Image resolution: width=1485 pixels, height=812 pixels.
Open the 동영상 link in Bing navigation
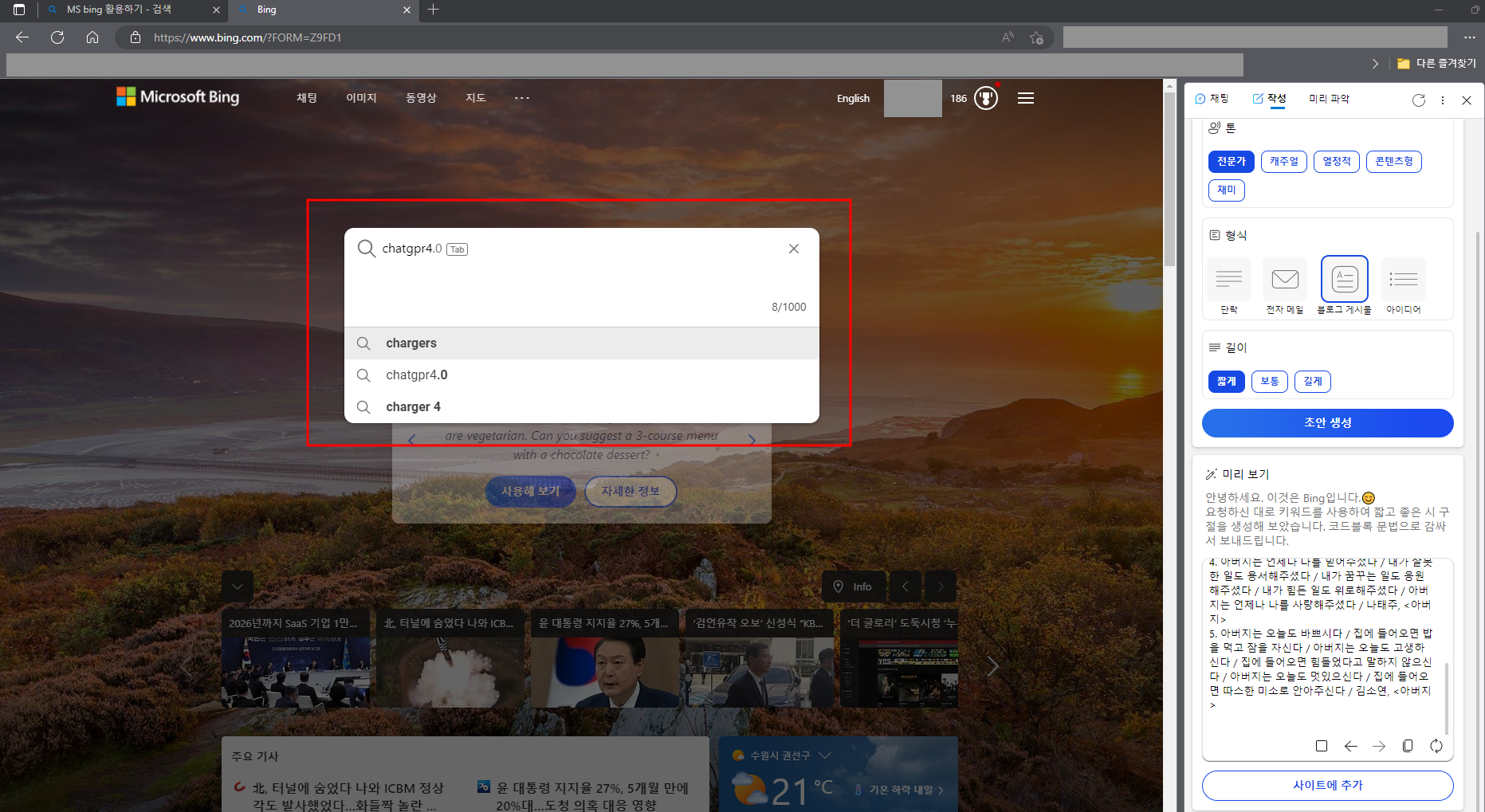(421, 98)
